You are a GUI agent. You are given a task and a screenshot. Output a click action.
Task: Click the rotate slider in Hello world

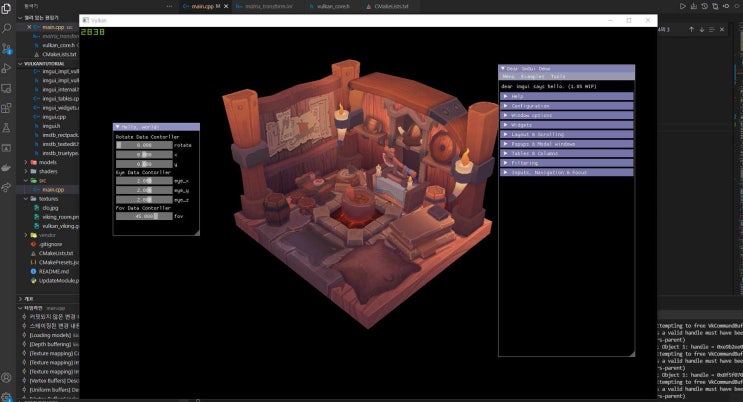[x=144, y=145]
